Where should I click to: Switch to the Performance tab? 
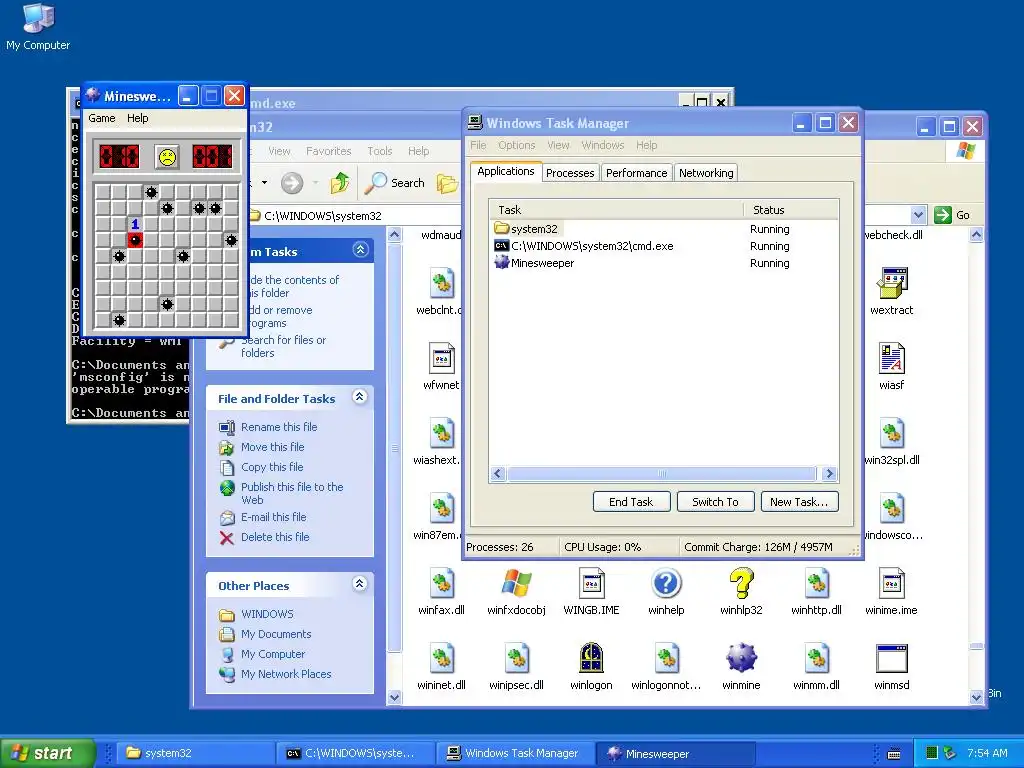[x=637, y=173]
